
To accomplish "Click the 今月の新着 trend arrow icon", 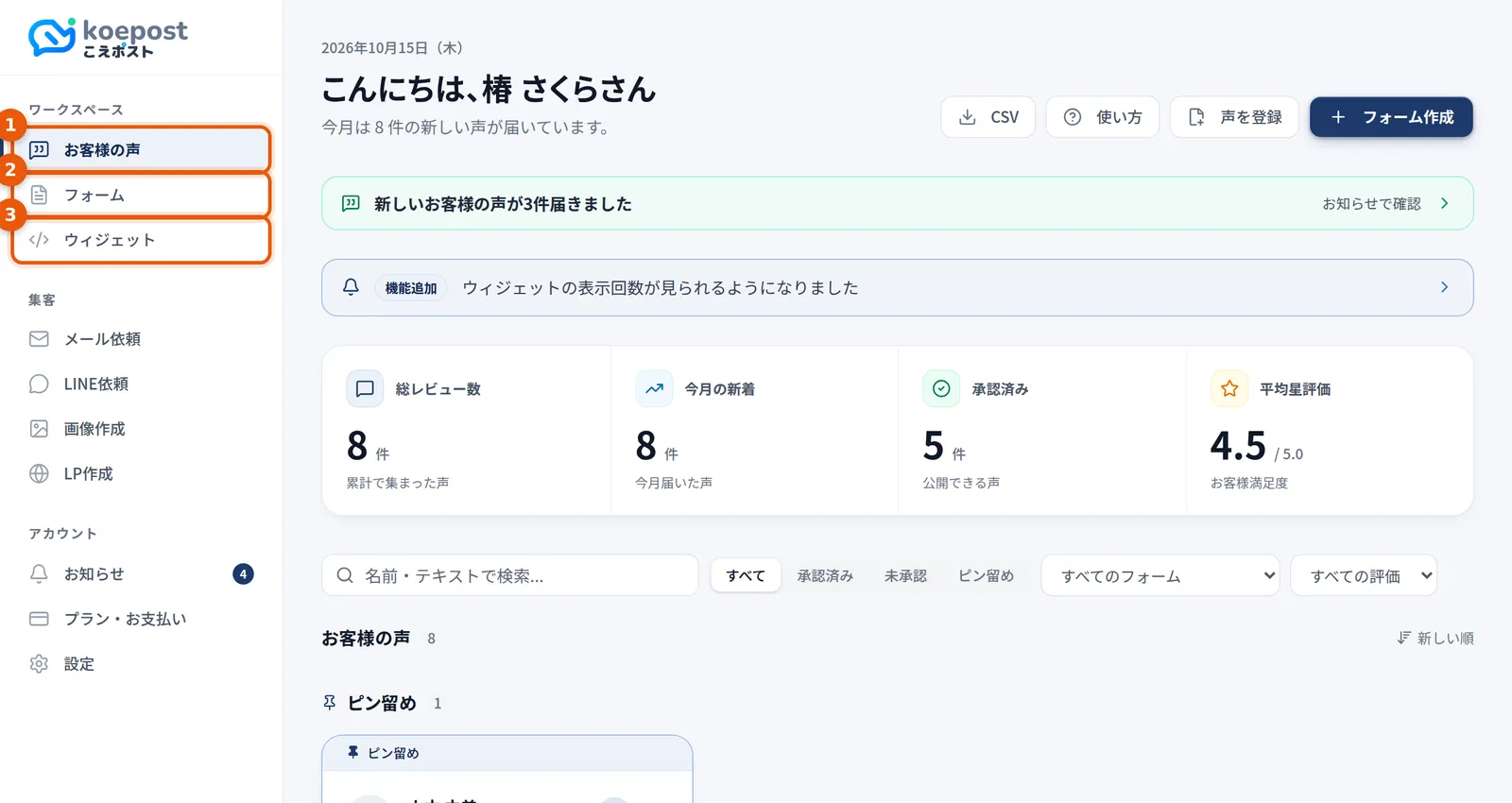I will [654, 388].
